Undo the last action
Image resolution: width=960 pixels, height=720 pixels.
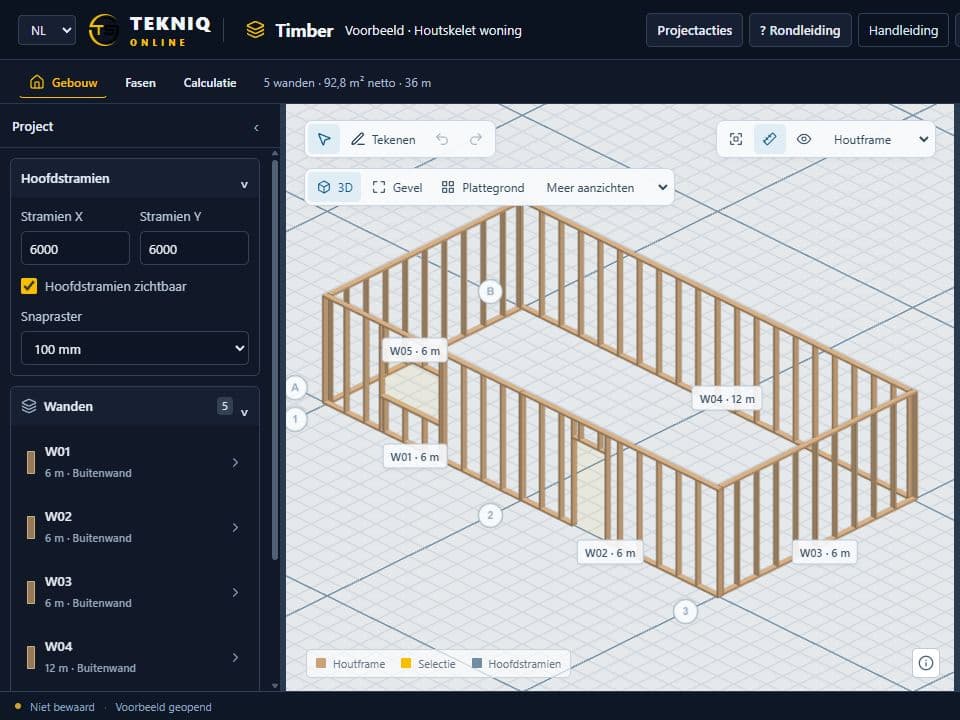[x=442, y=140]
